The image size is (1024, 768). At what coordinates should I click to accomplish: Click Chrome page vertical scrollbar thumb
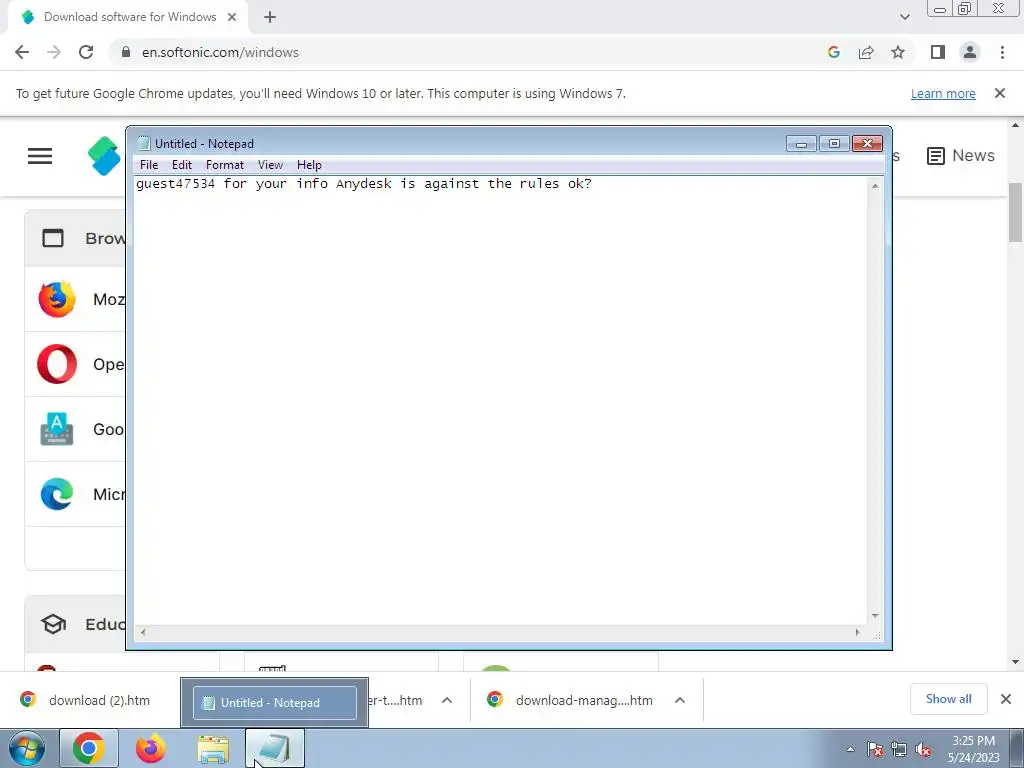[1016, 212]
